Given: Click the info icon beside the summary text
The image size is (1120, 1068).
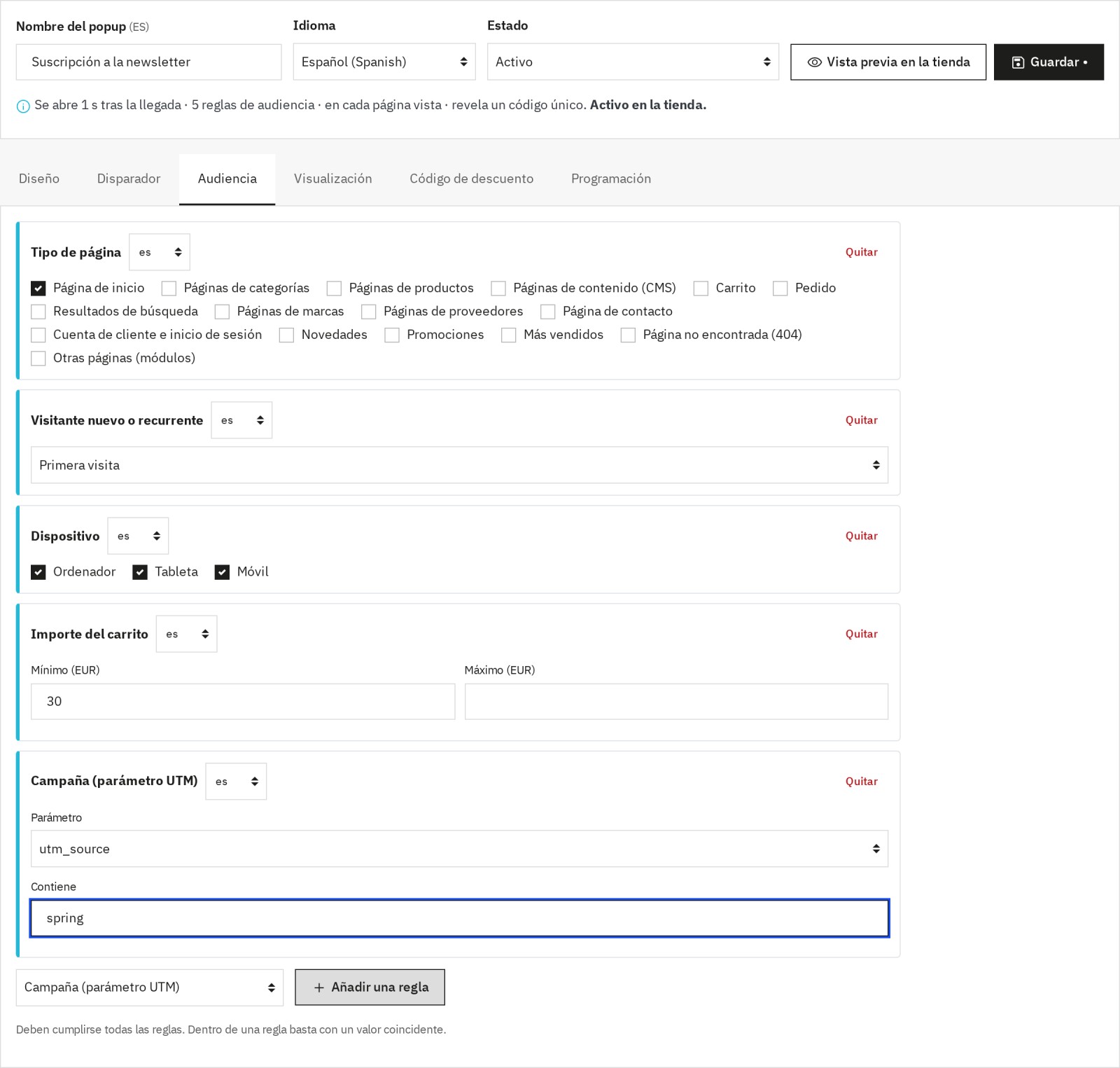Looking at the screenshot, I should (x=23, y=106).
